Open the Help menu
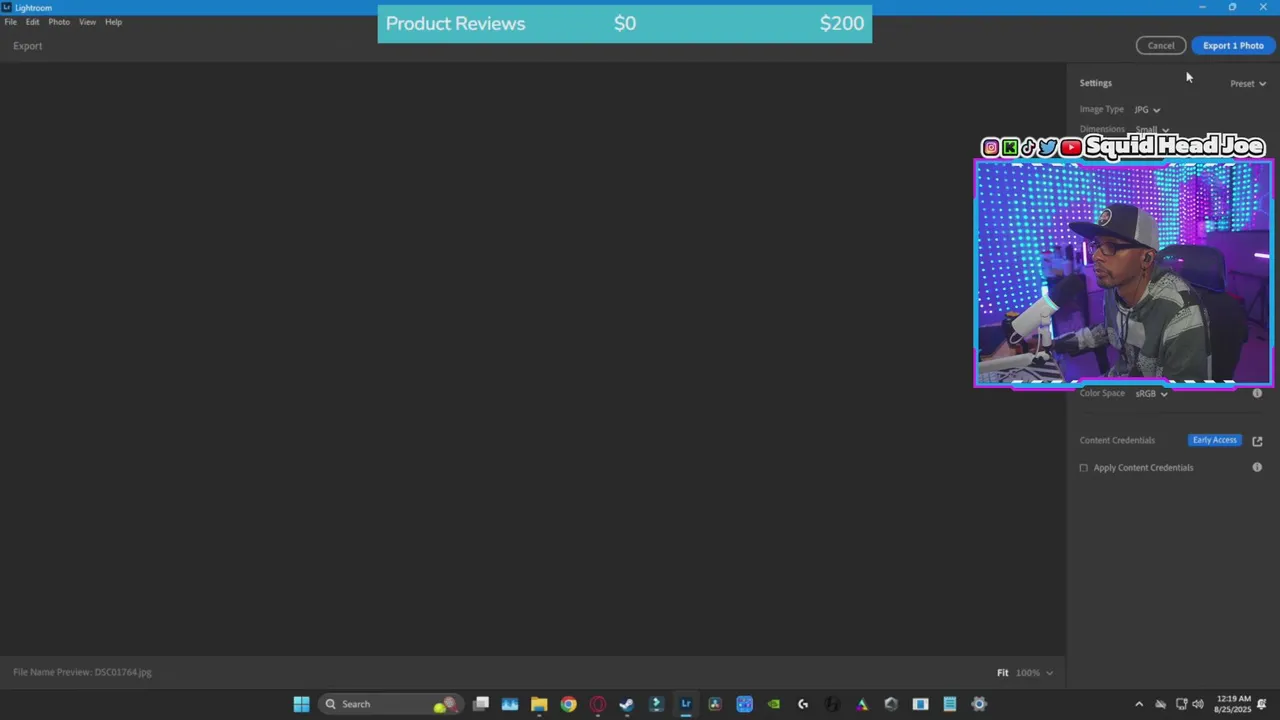Screen dimensions: 1280x720 tap(113, 22)
